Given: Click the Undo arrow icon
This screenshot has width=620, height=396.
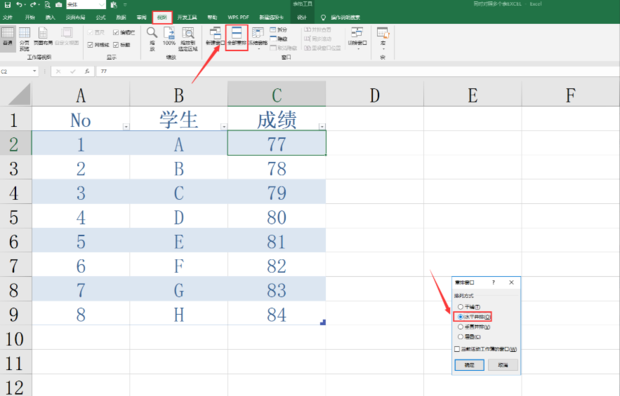Looking at the screenshot, I should click(x=19, y=5).
